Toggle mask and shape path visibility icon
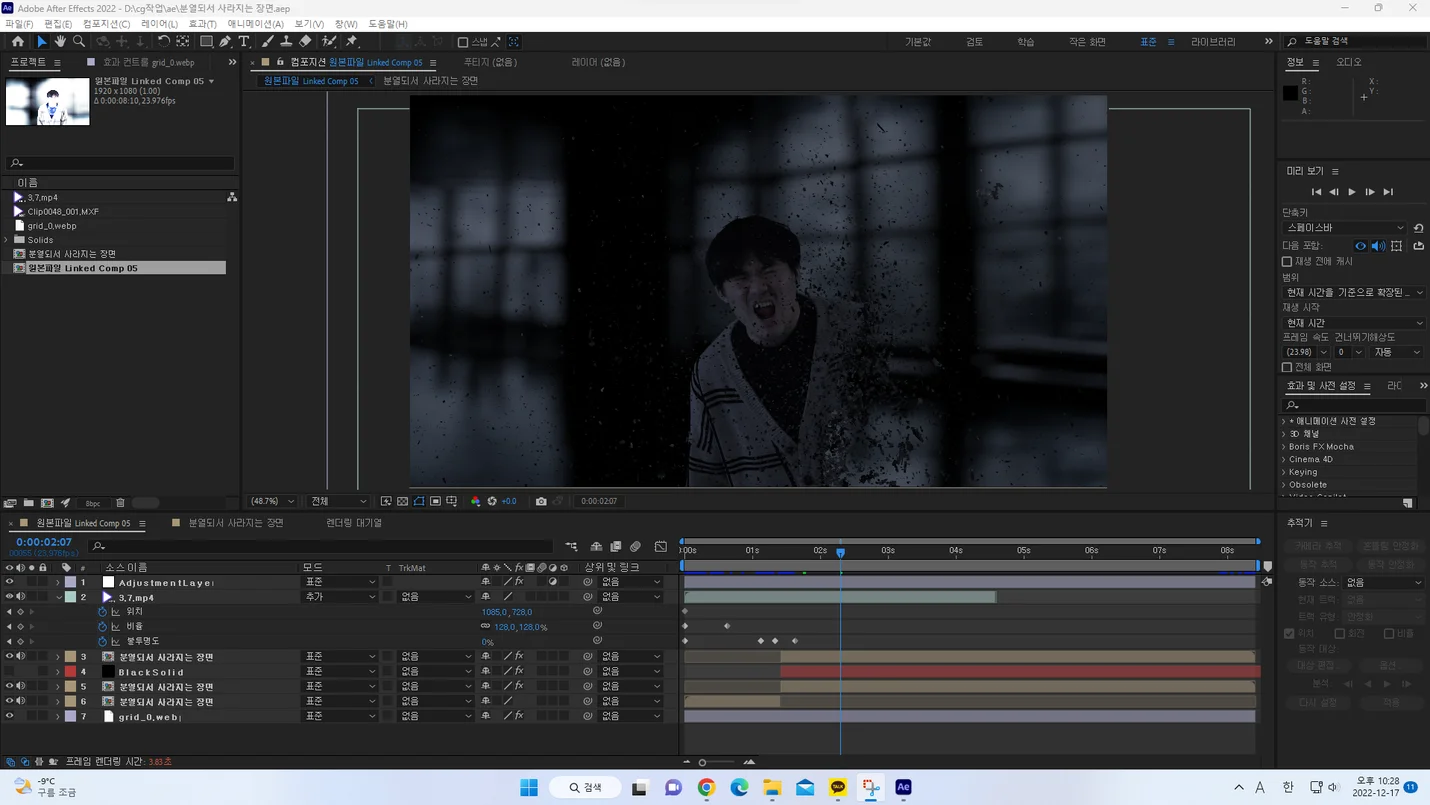 pyautogui.click(x=419, y=501)
